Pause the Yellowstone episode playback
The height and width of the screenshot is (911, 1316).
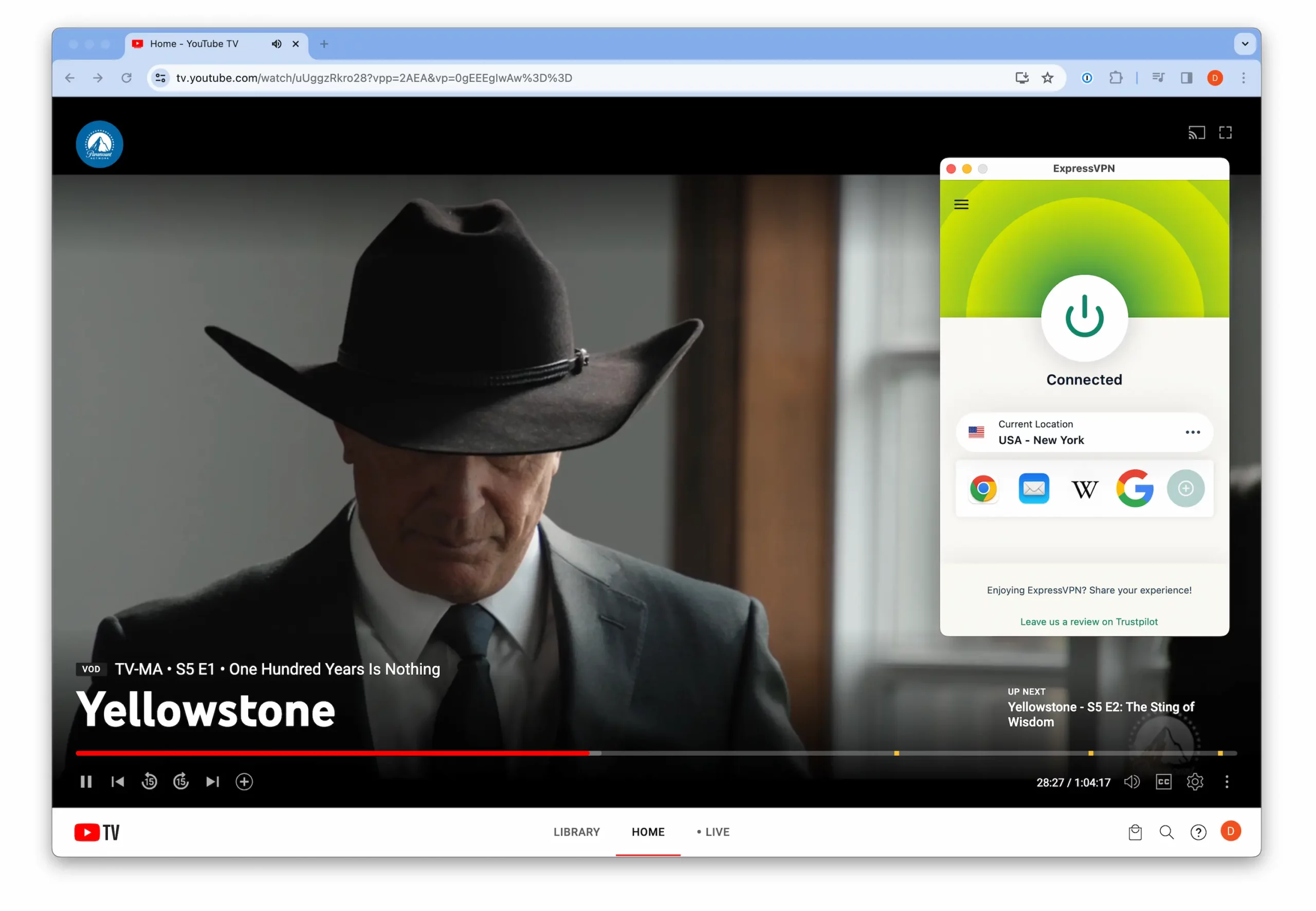[86, 782]
